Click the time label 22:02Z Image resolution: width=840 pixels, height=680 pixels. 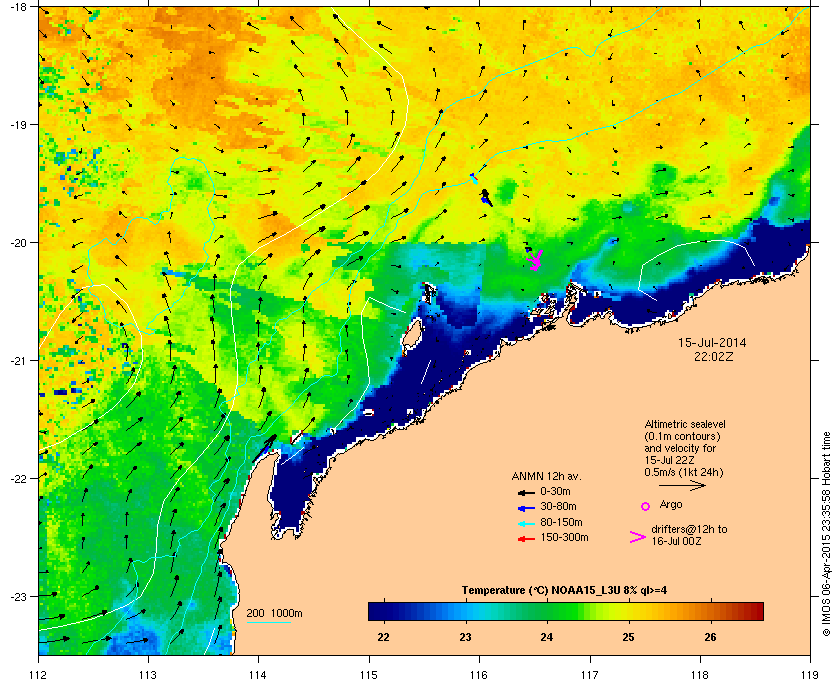click(x=714, y=356)
